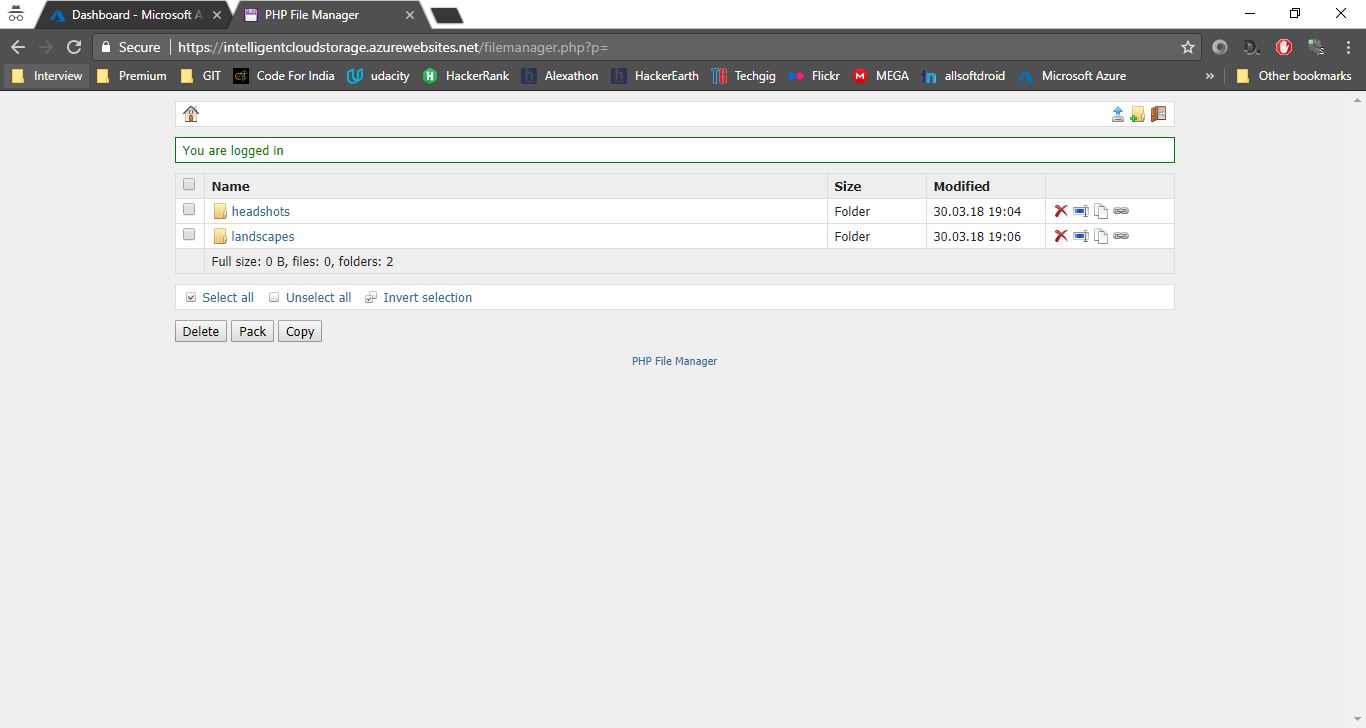The width and height of the screenshot is (1366, 728).
Task: Rename the landscapes folder
Action: (1081, 236)
